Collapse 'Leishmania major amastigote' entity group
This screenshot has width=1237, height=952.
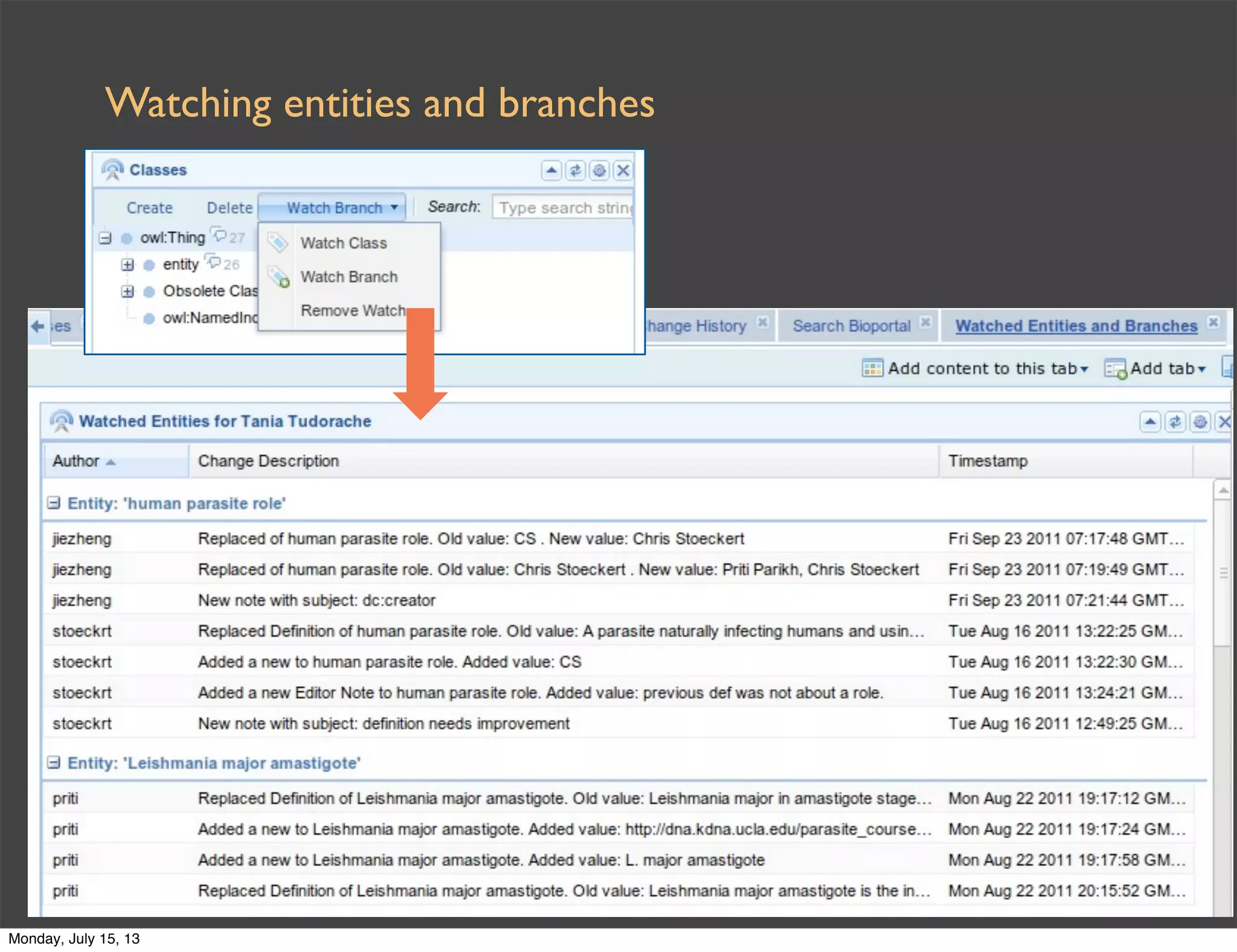point(54,762)
